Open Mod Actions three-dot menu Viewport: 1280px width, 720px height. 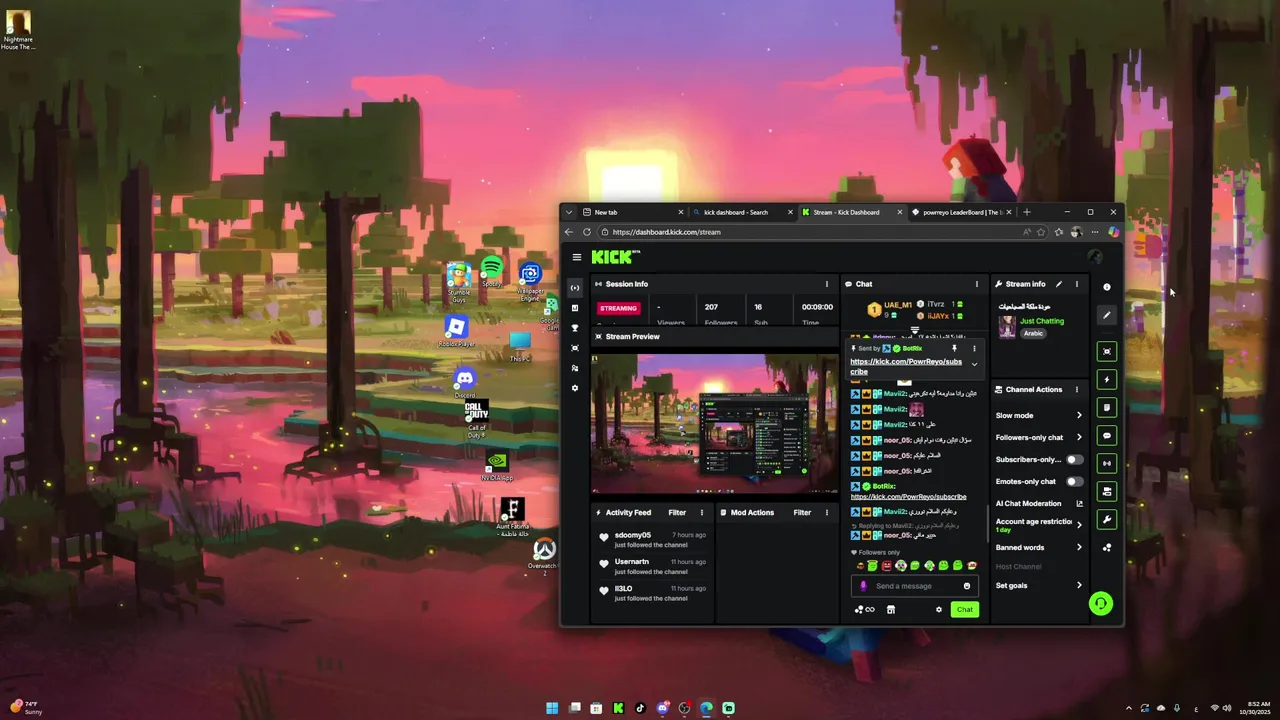pyautogui.click(x=826, y=512)
